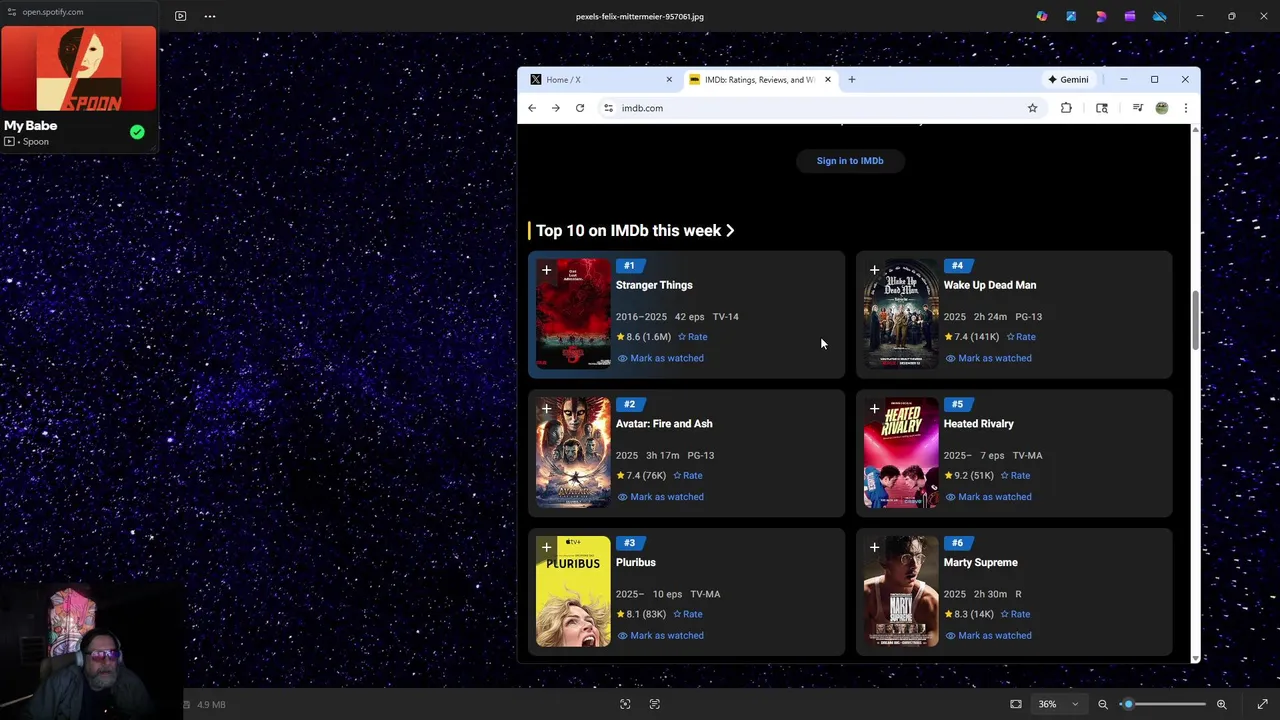Click the IMDb page vertical scrollbar
Image resolution: width=1280 pixels, height=720 pixels.
(1195, 320)
